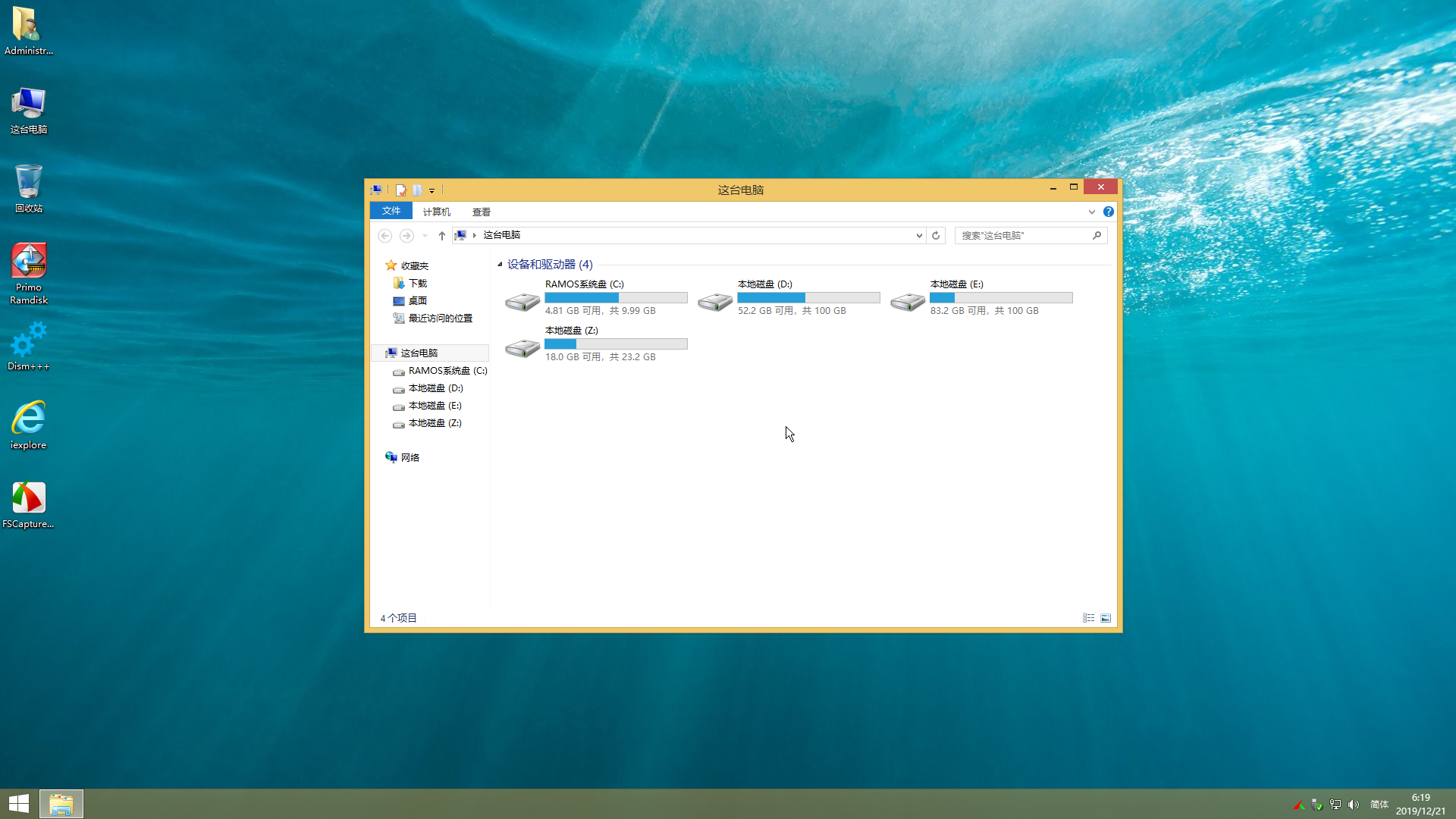
Task: Open Dism++ desktop shortcut
Action: pos(29,347)
